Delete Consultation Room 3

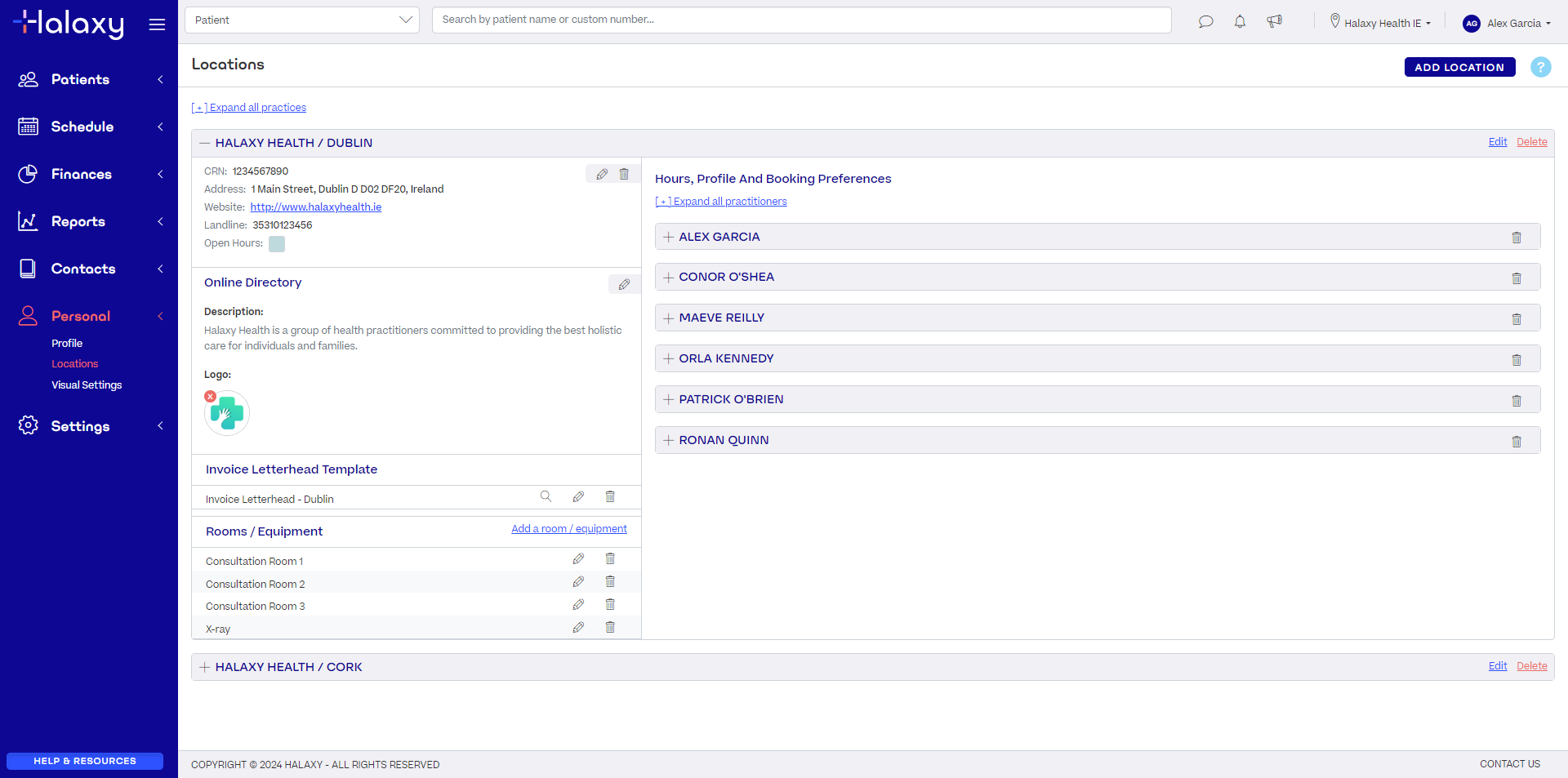(x=609, y=604)
